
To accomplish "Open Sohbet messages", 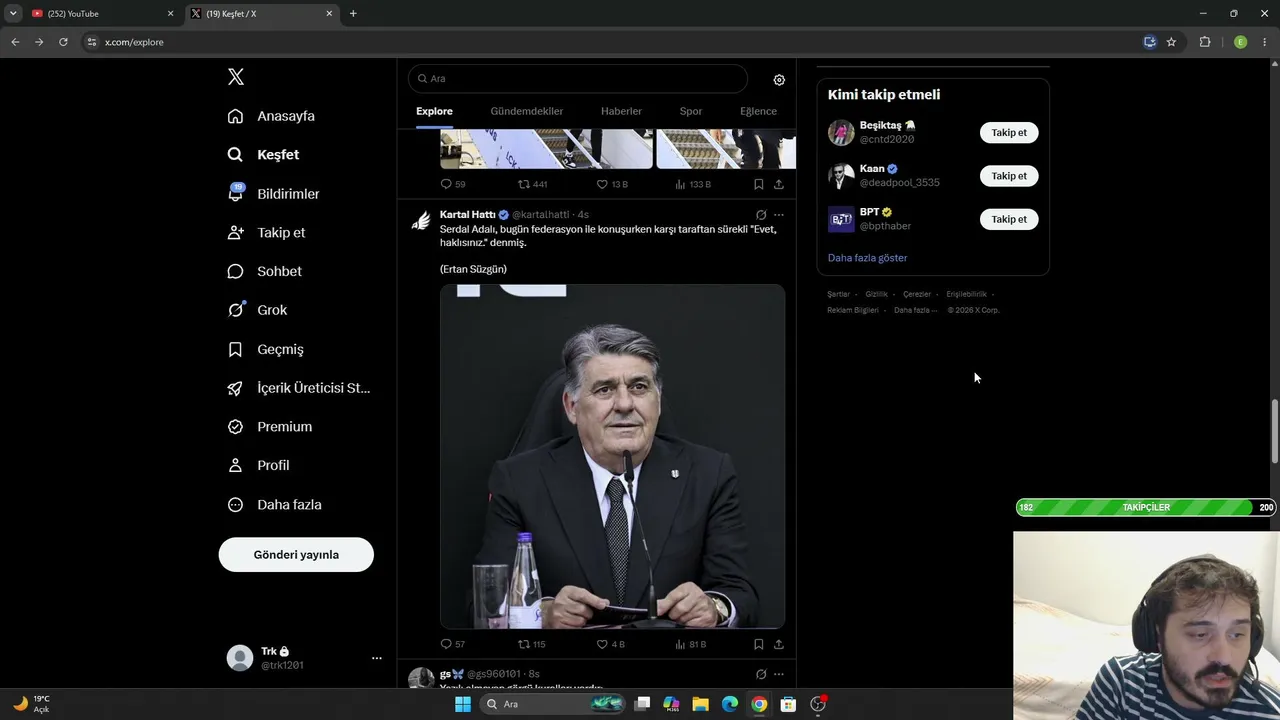I will click(x=265, y=271).
